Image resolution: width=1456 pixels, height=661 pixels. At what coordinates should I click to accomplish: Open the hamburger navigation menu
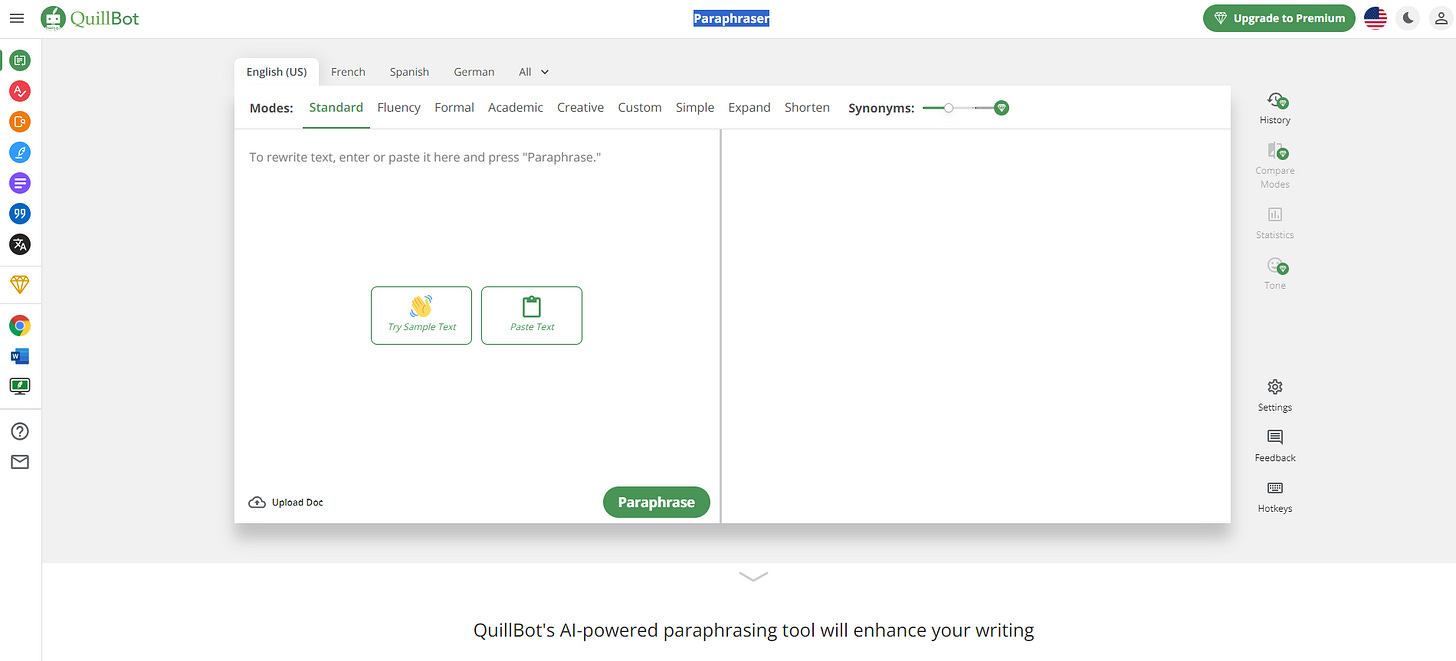tap(16, 18)
